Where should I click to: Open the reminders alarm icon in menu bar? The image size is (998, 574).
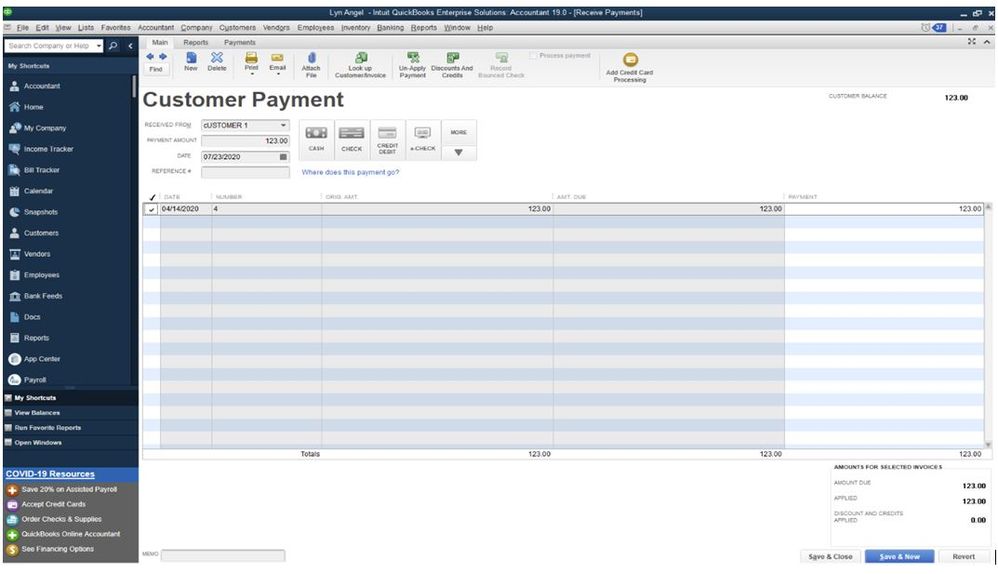pyautogui.click(x=925, y=27)
